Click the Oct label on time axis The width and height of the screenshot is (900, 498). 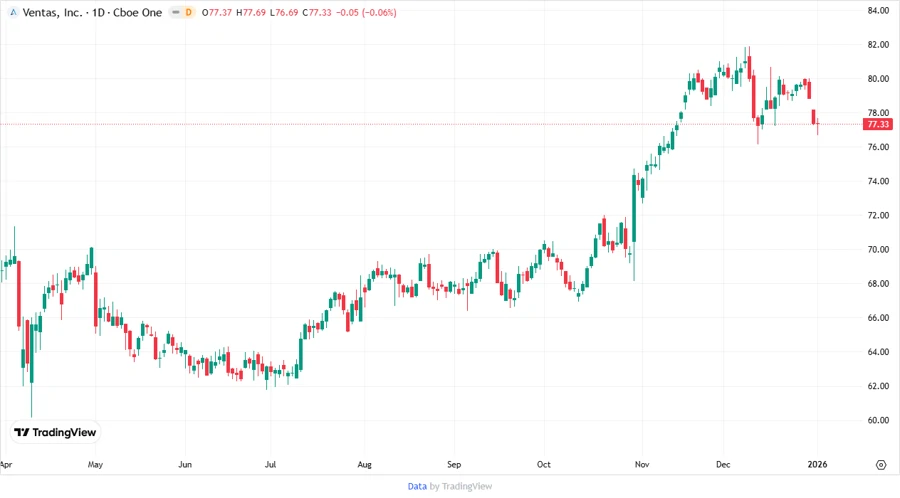click(544, 465)
